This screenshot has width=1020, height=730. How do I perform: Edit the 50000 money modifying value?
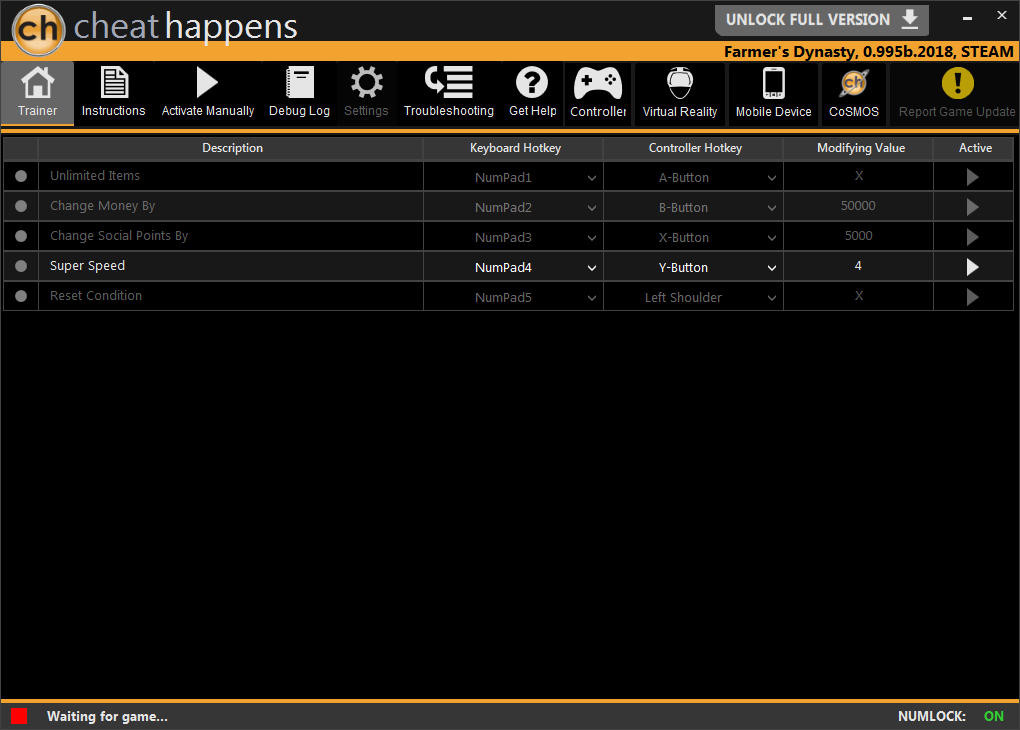[x=858, y=206]
